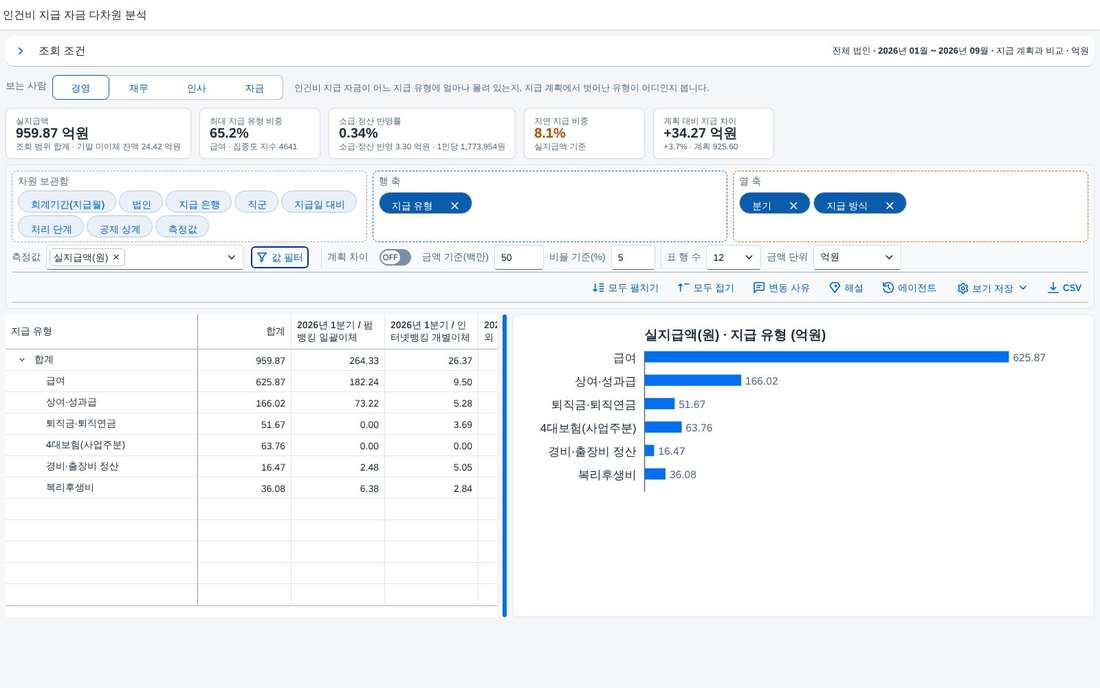Screen dimensions: 1100x688
Task: Click 모두 접기 collapse-all icon
Action: [683, 288]
